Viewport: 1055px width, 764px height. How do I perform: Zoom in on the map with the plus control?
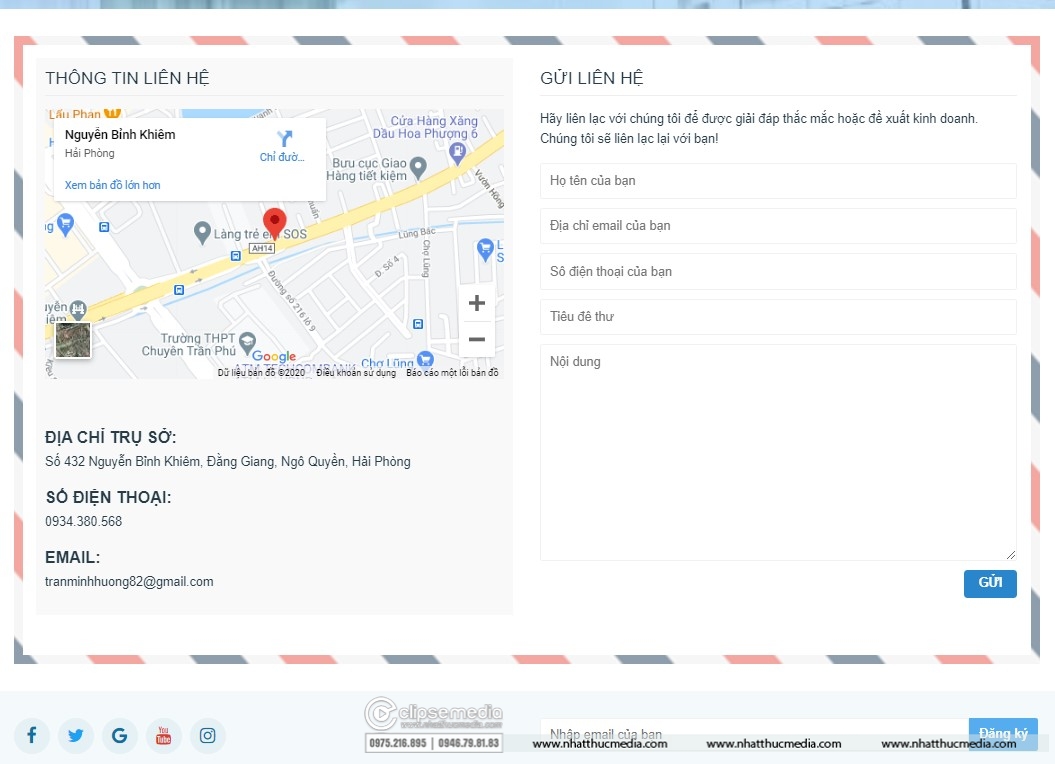coord(477,303)
